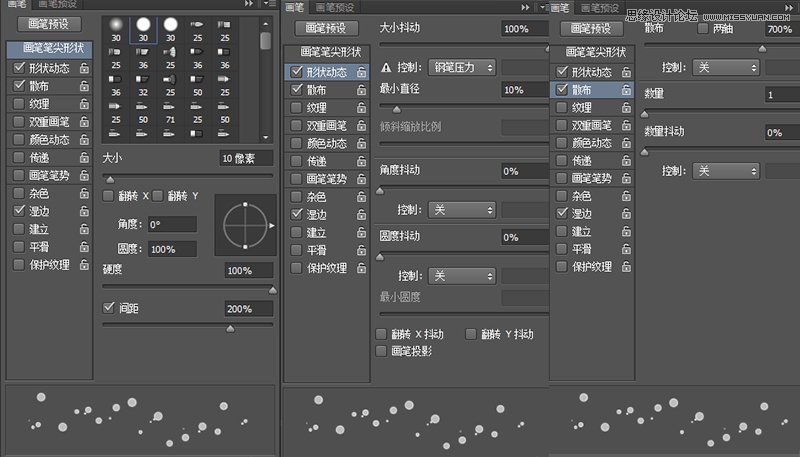Screen dimensions: 800x457
Task: Click lock icon beside 颜色动态 in middle panel
Action: click(x=361, y=143)
